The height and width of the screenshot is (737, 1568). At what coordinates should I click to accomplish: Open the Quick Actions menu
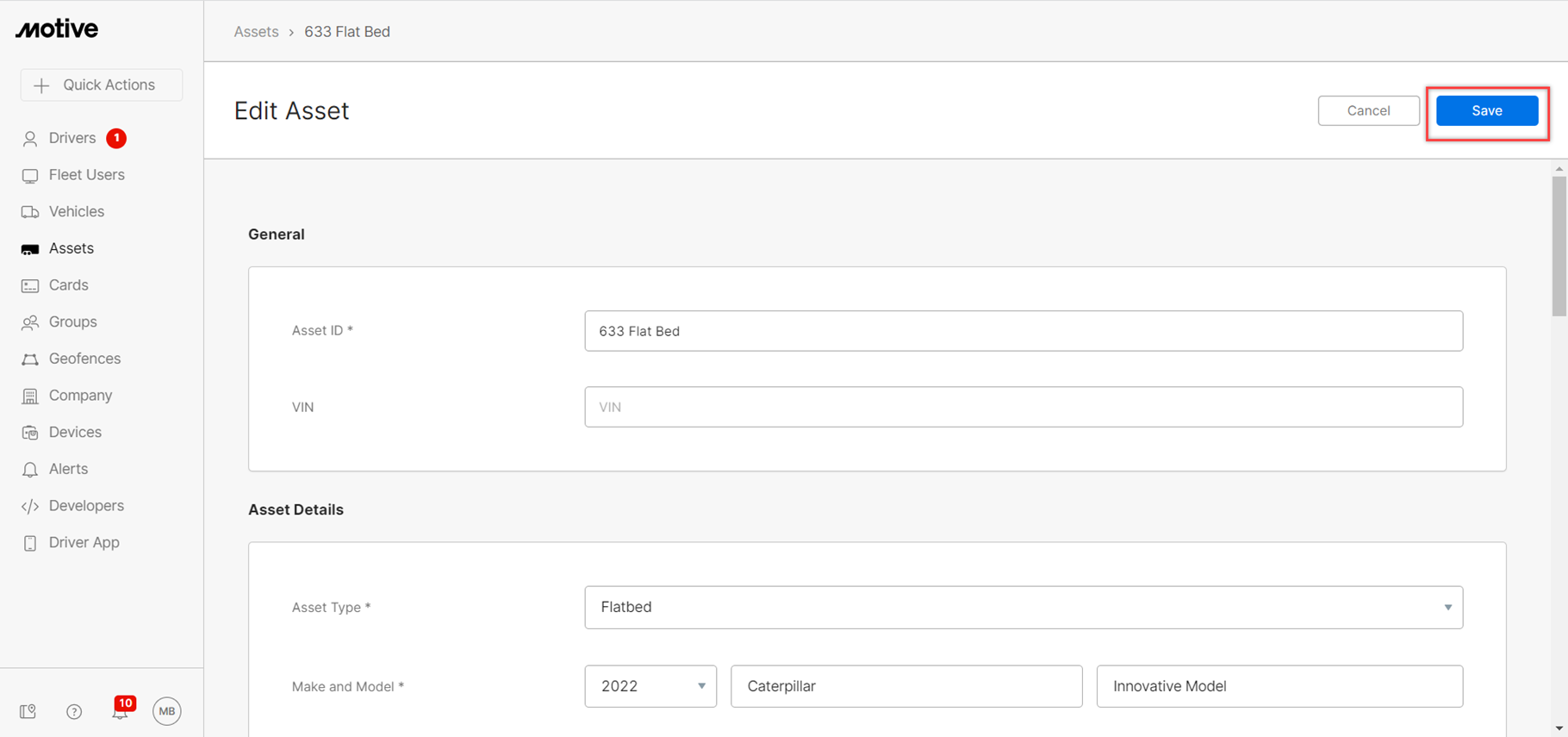point(102,85)
